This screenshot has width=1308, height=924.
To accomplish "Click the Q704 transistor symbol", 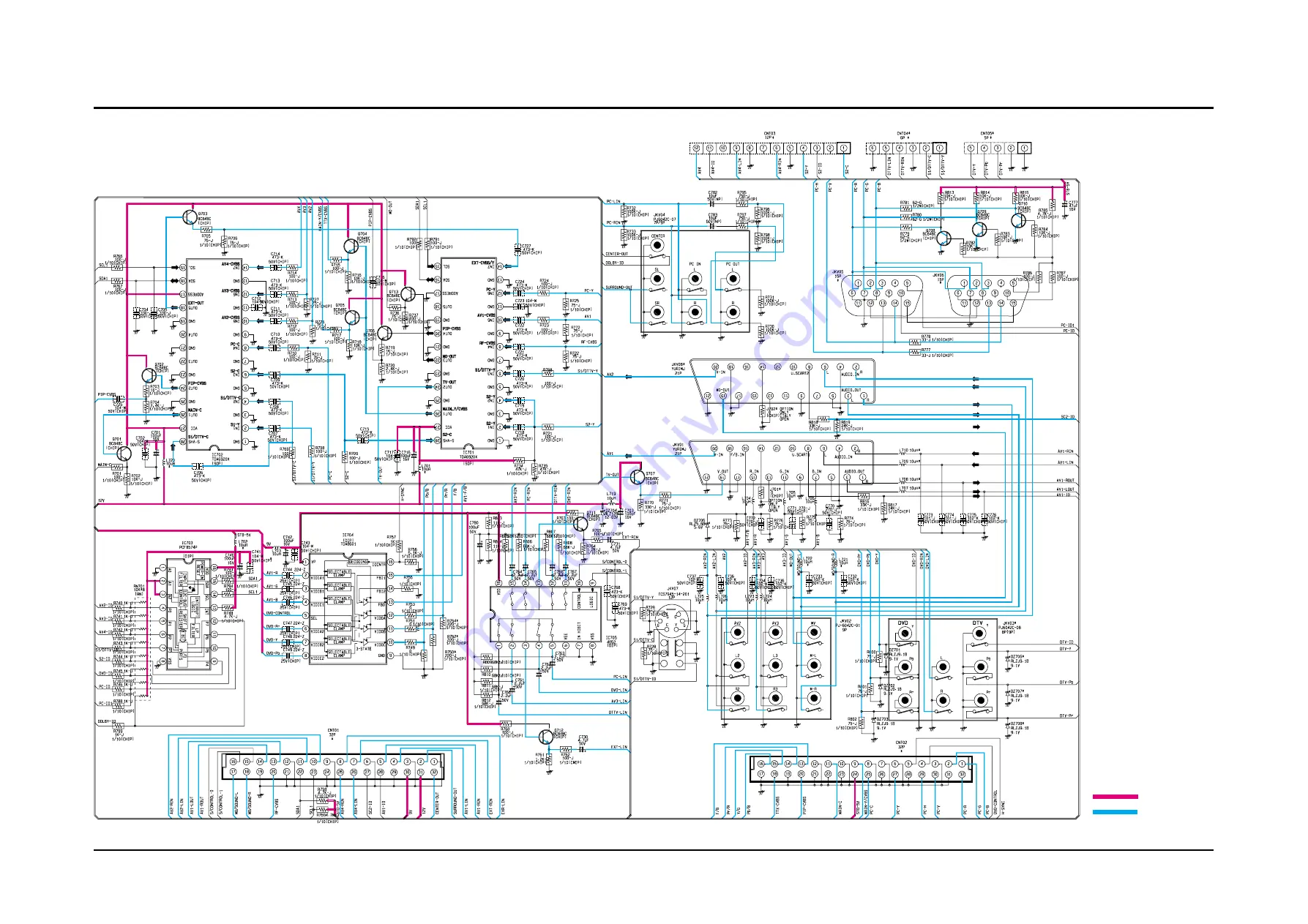I will (x=351, y=247).
